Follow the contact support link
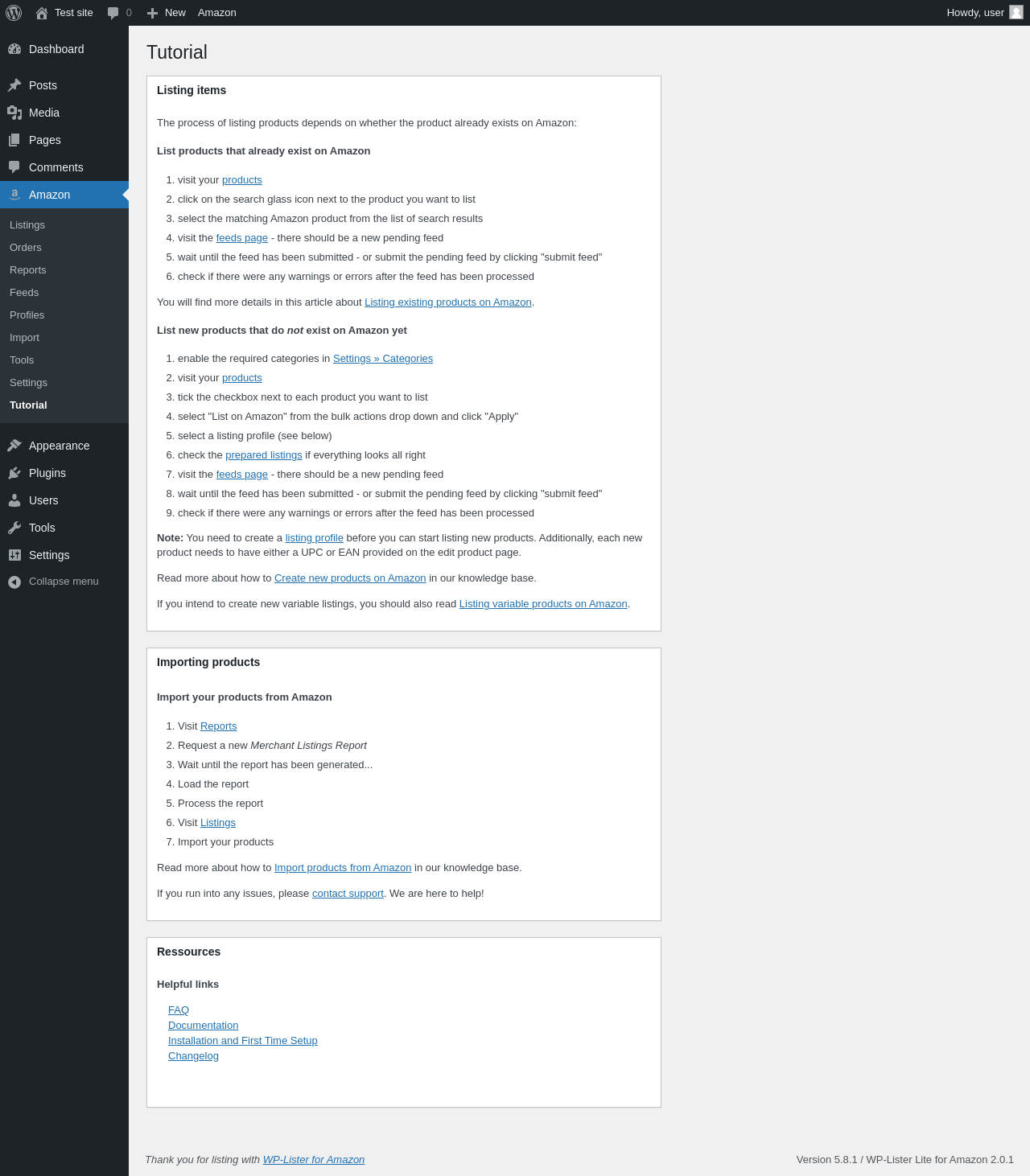Screen dimensions: 1030x1176 coord(348,894)
